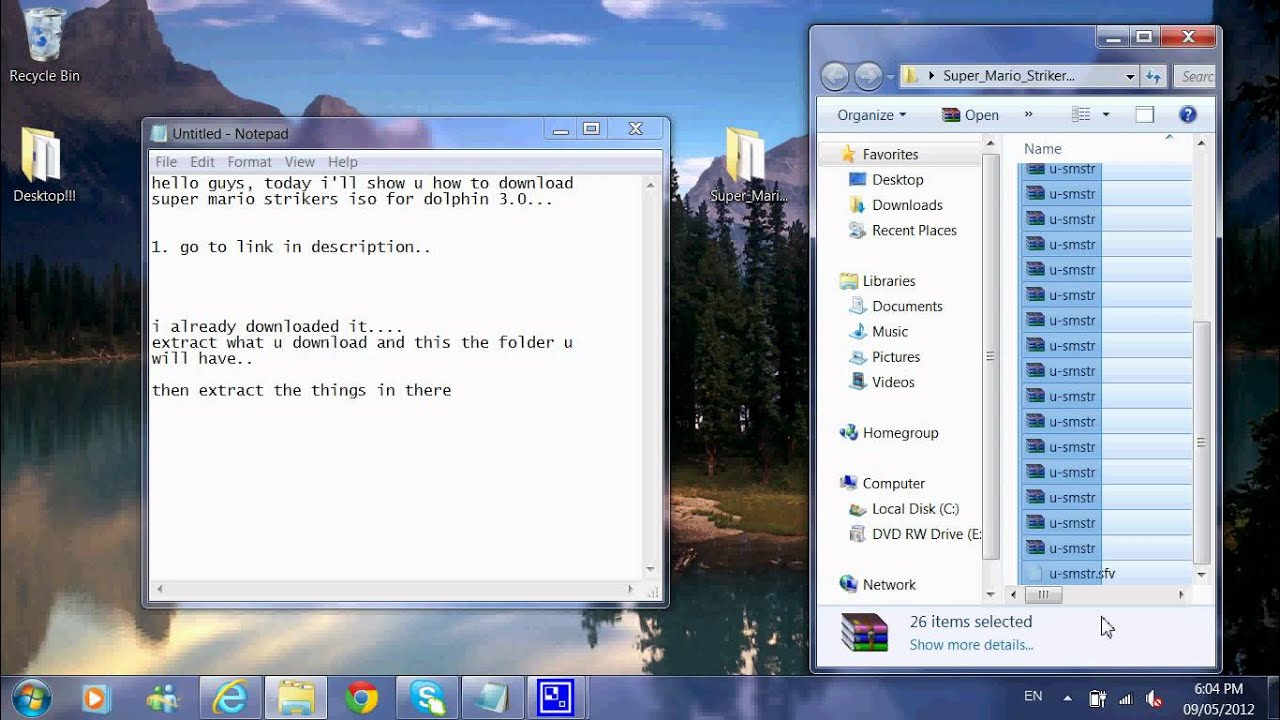This screenshot has height=720, width=1280.
Task: Go back in the Explorer window
Action: click(835, 76)
